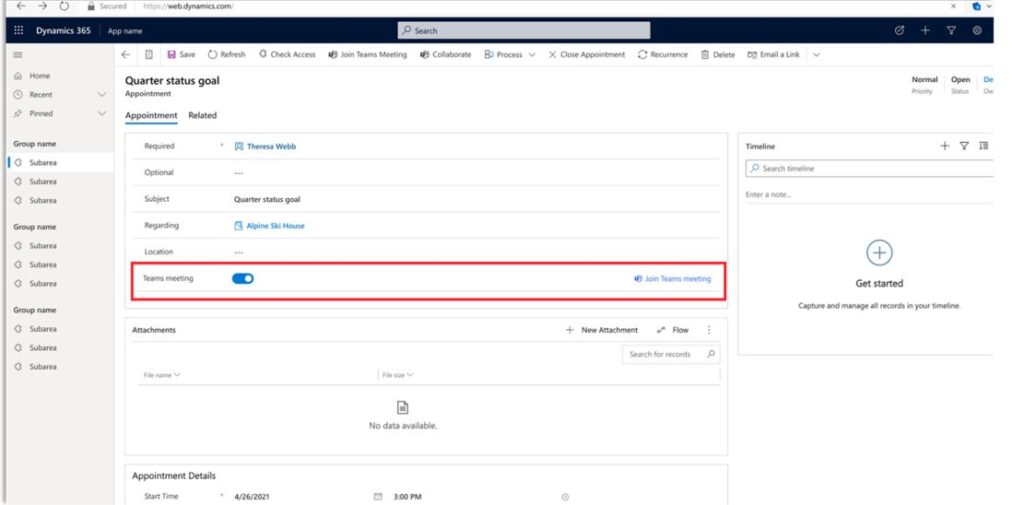The height and width of the screenshot is (505, 1024).
Task: Refresh the appointment form
Action: click(227, 55)
